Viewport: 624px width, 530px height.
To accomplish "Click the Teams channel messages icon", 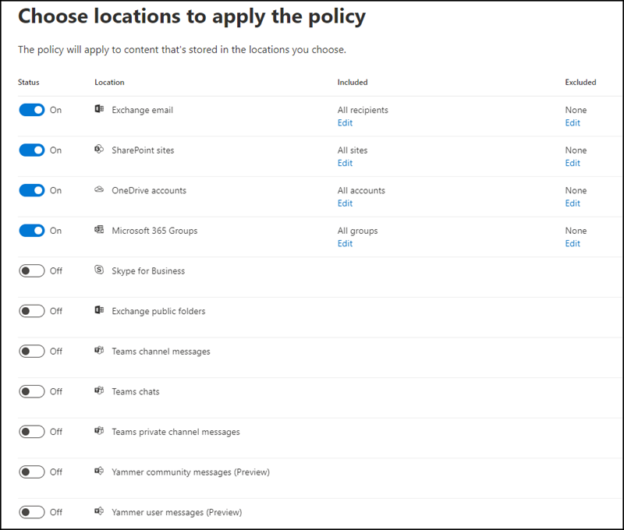I will point(99,351).
